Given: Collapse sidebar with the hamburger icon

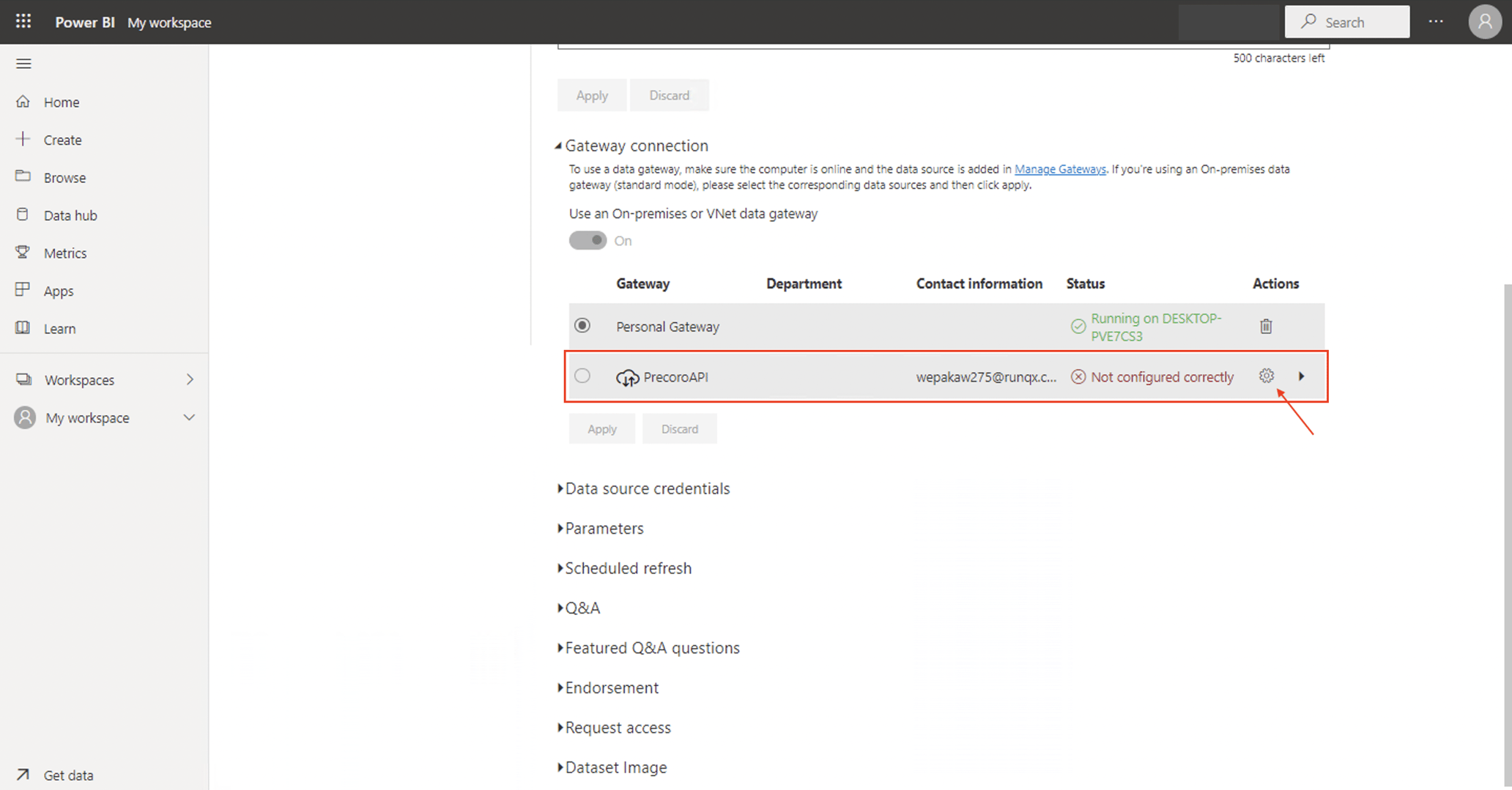Looking at the screenshot, I should click(23, 63).
